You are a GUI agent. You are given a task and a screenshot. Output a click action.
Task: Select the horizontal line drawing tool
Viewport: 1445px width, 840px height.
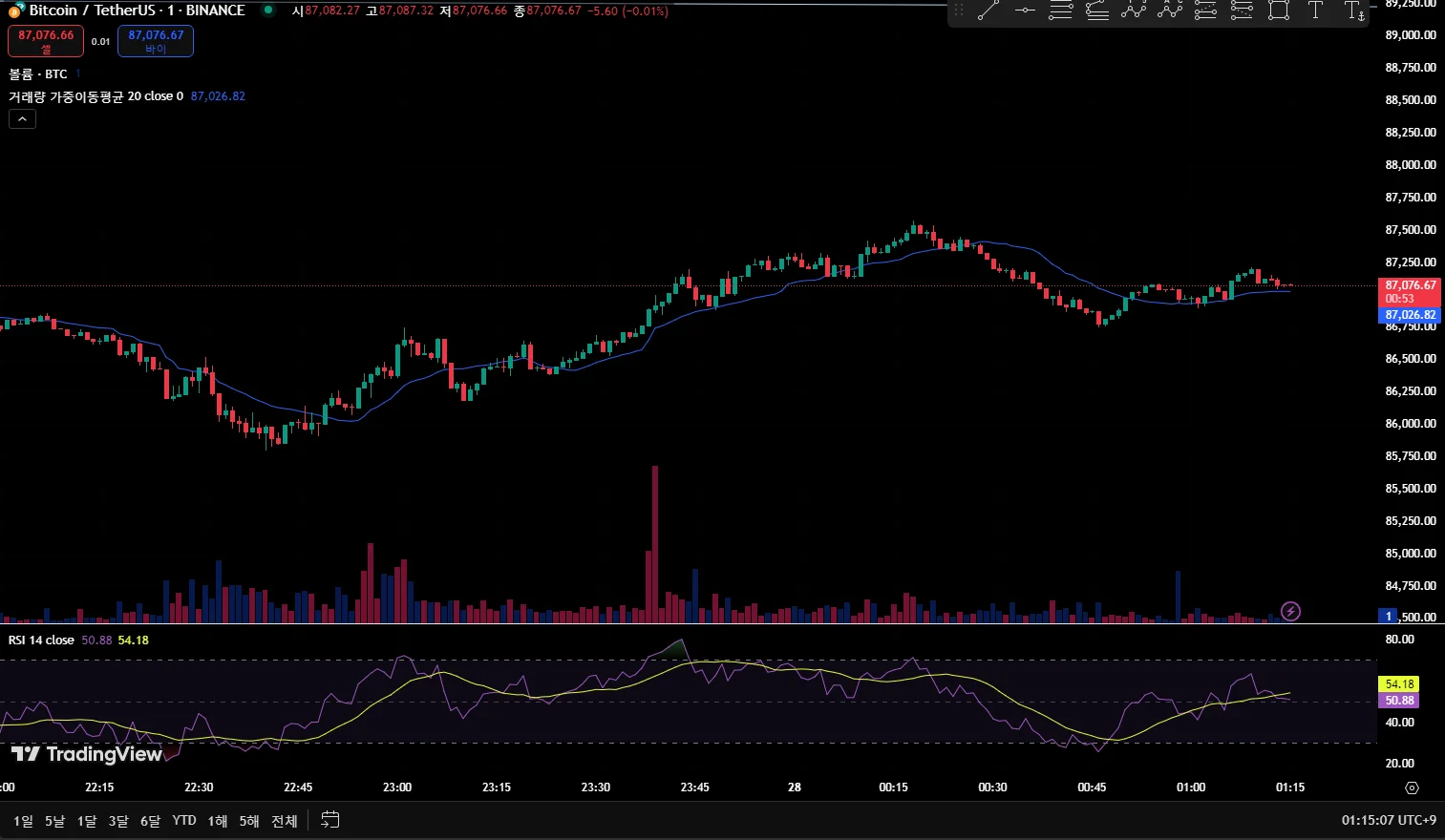(x=1025, y=11)
